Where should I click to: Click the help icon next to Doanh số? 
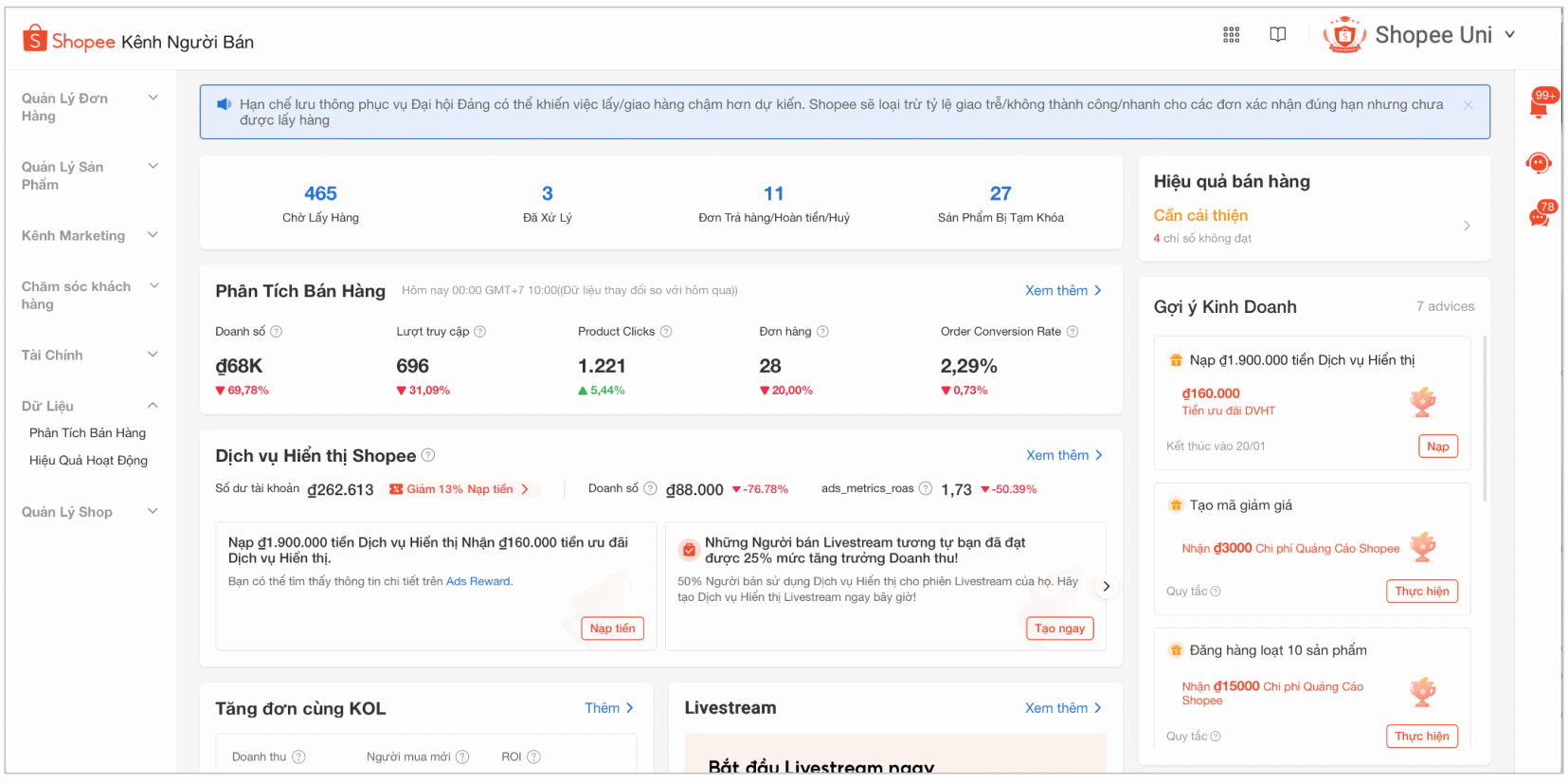coord(277,332)
